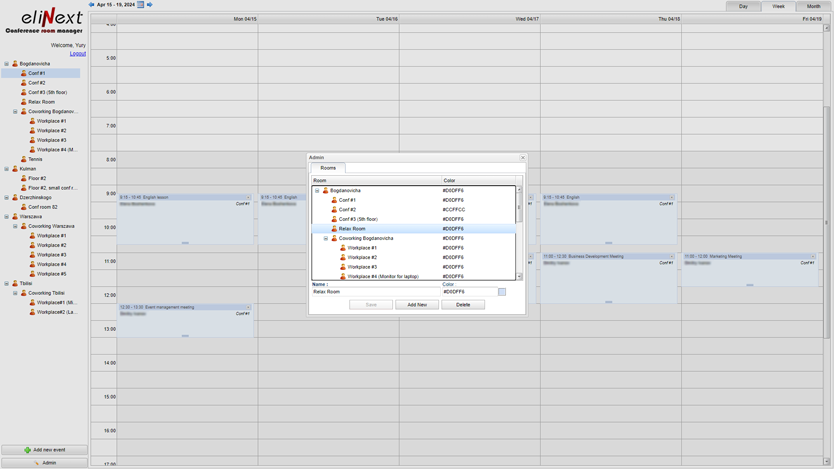The height and width of the screenshot is (469, 834).
Task: Collapse the Warszawa node in sidebar
Action: point(6,217)
